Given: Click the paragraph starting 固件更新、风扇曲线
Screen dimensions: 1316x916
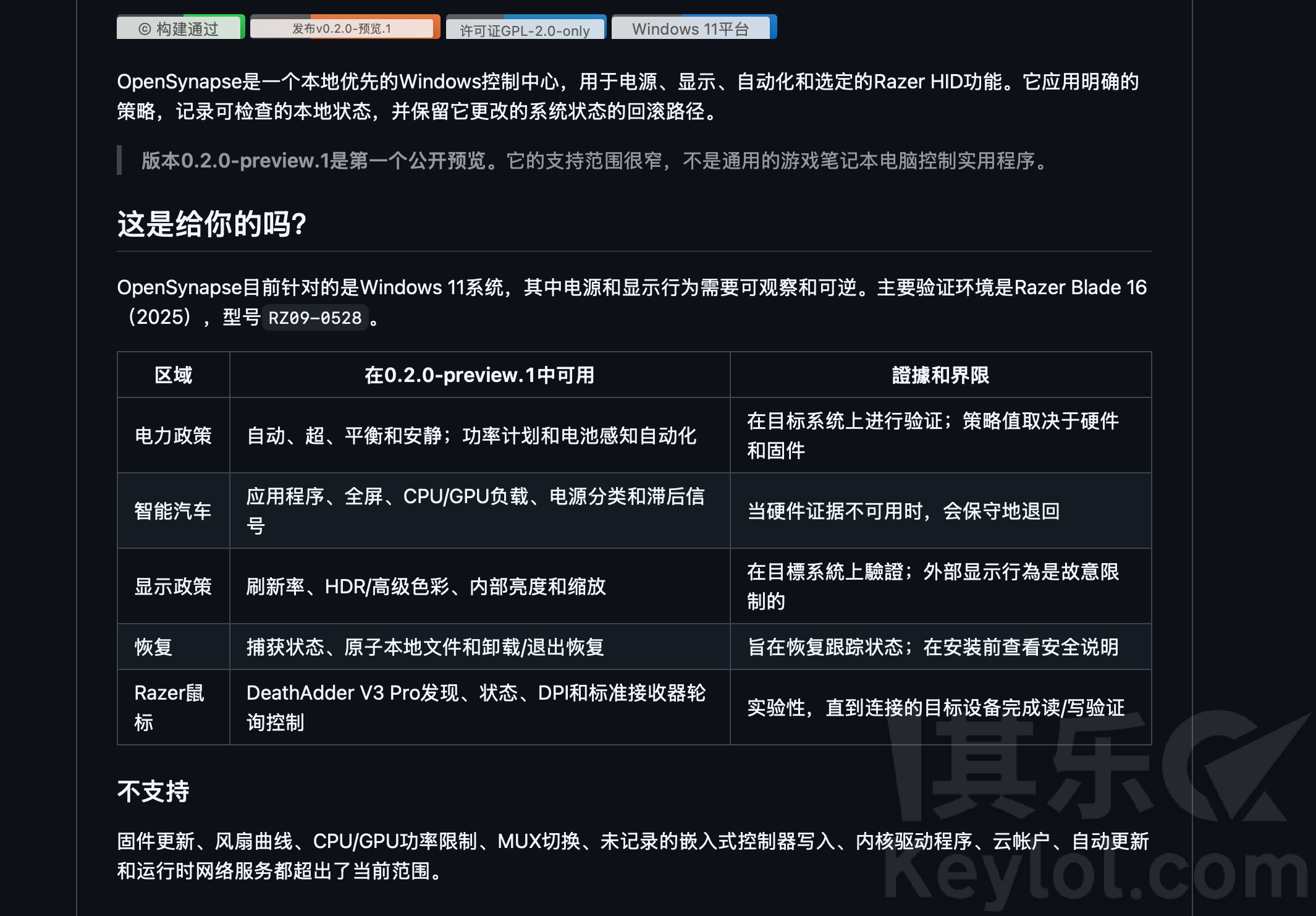Looking at the screenshot, I should point(633,856).
